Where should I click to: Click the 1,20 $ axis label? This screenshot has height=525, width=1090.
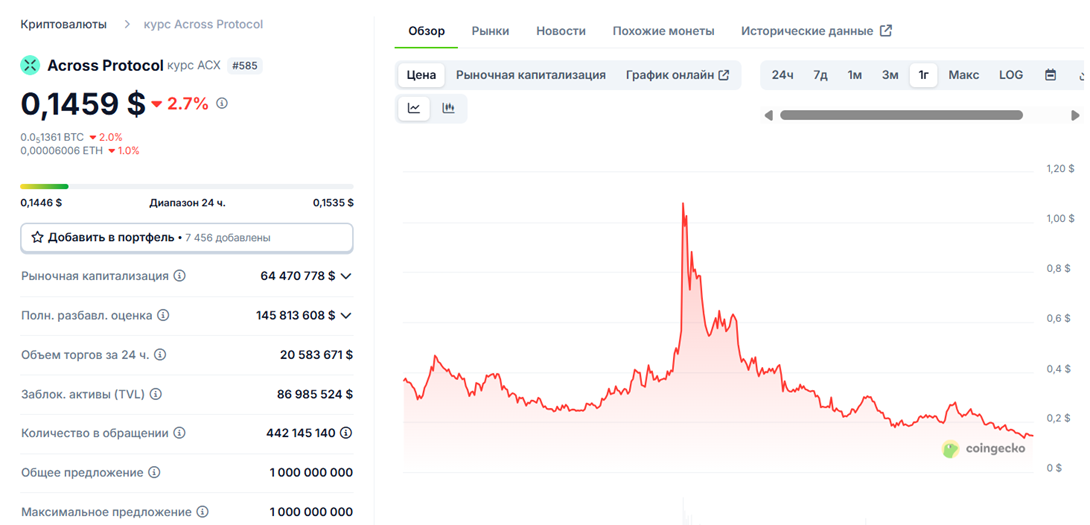(x=1060, y=168)
